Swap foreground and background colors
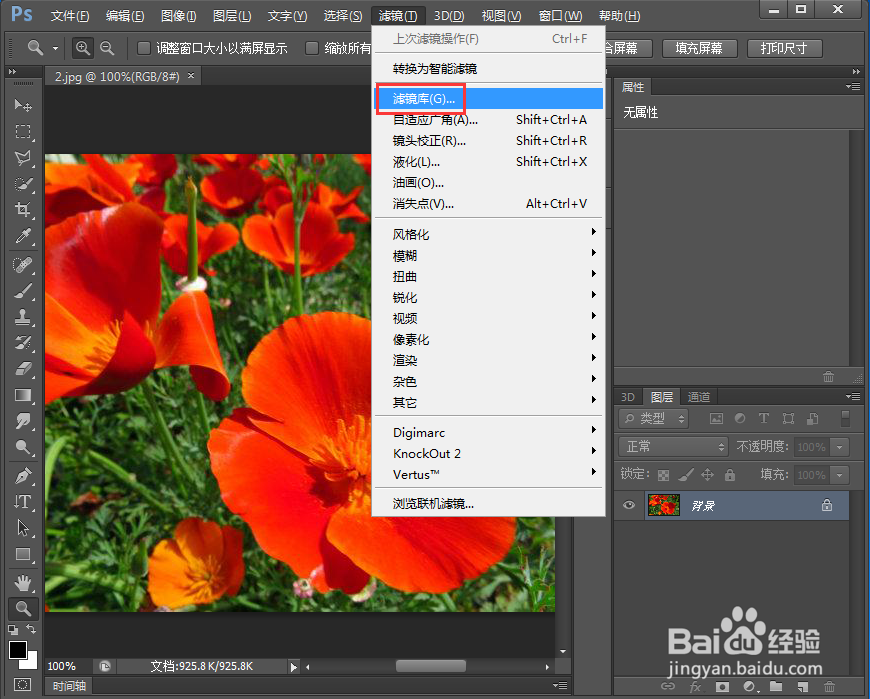Viewport: 870px width, 699px height. [x=32, y=629]
